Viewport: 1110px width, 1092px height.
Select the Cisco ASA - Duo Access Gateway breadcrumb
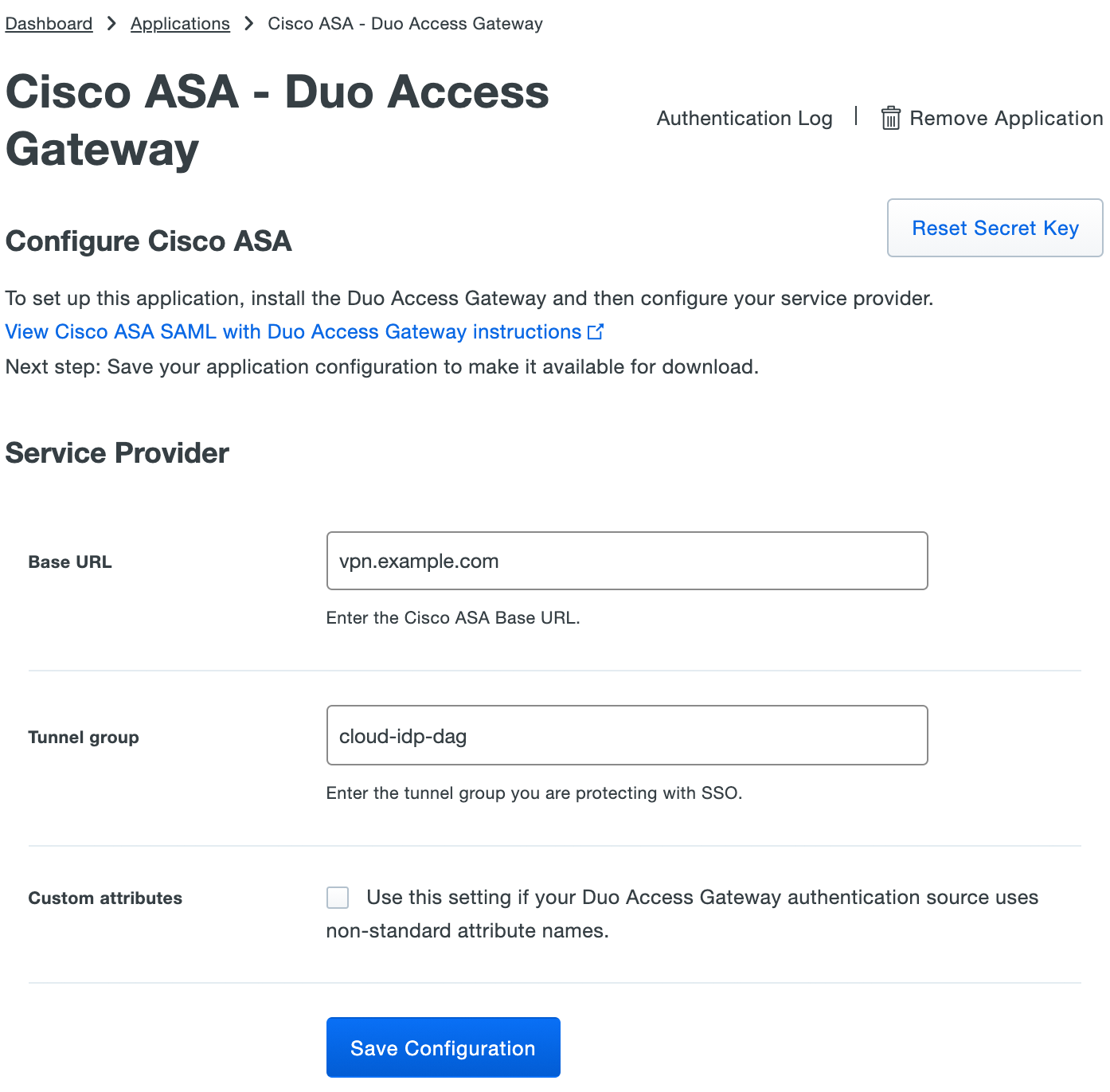(405, 23)
